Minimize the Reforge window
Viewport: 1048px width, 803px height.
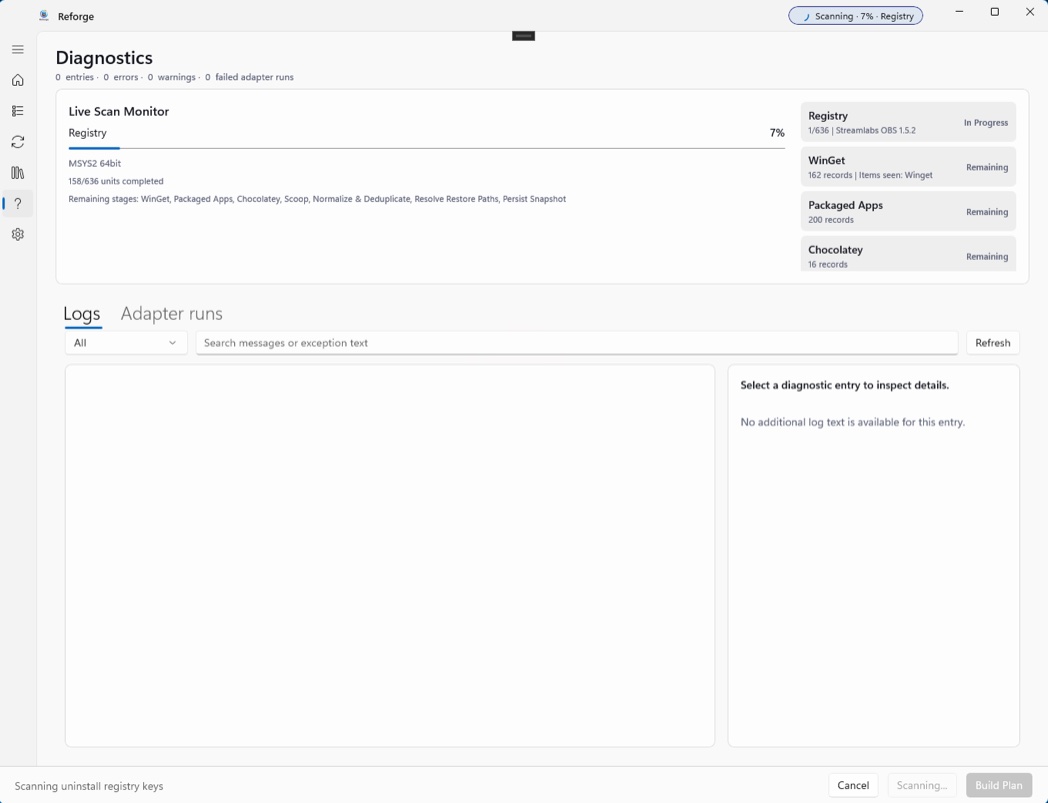point(960,12)
